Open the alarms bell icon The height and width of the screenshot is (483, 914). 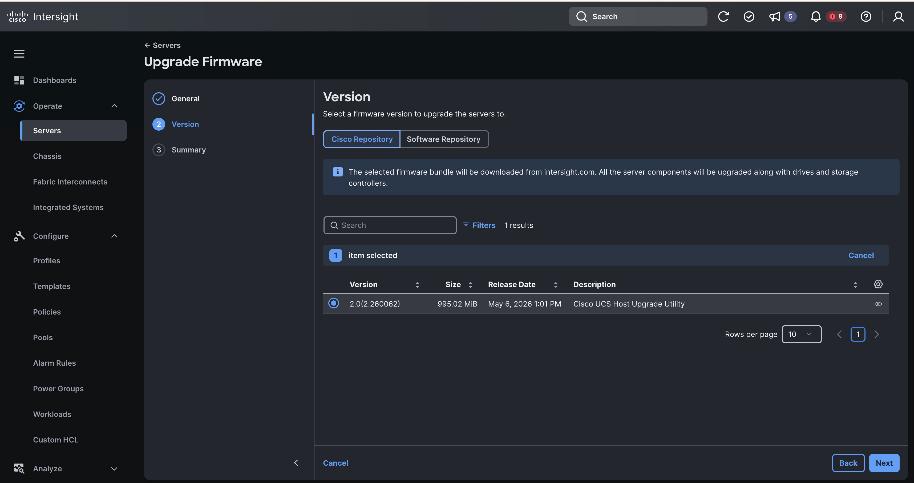coord(816,16)
